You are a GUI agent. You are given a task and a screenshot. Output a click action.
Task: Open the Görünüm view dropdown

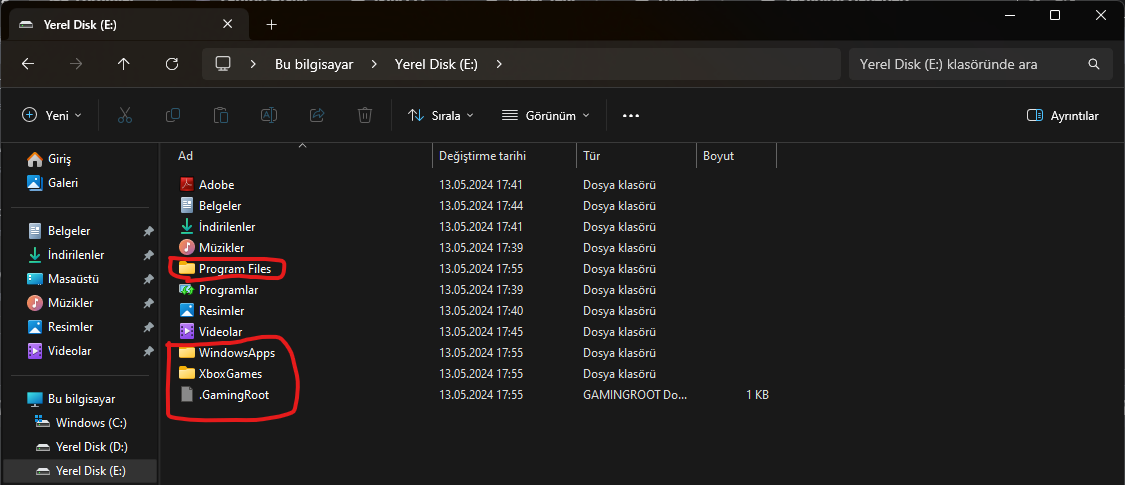(545, 116)
